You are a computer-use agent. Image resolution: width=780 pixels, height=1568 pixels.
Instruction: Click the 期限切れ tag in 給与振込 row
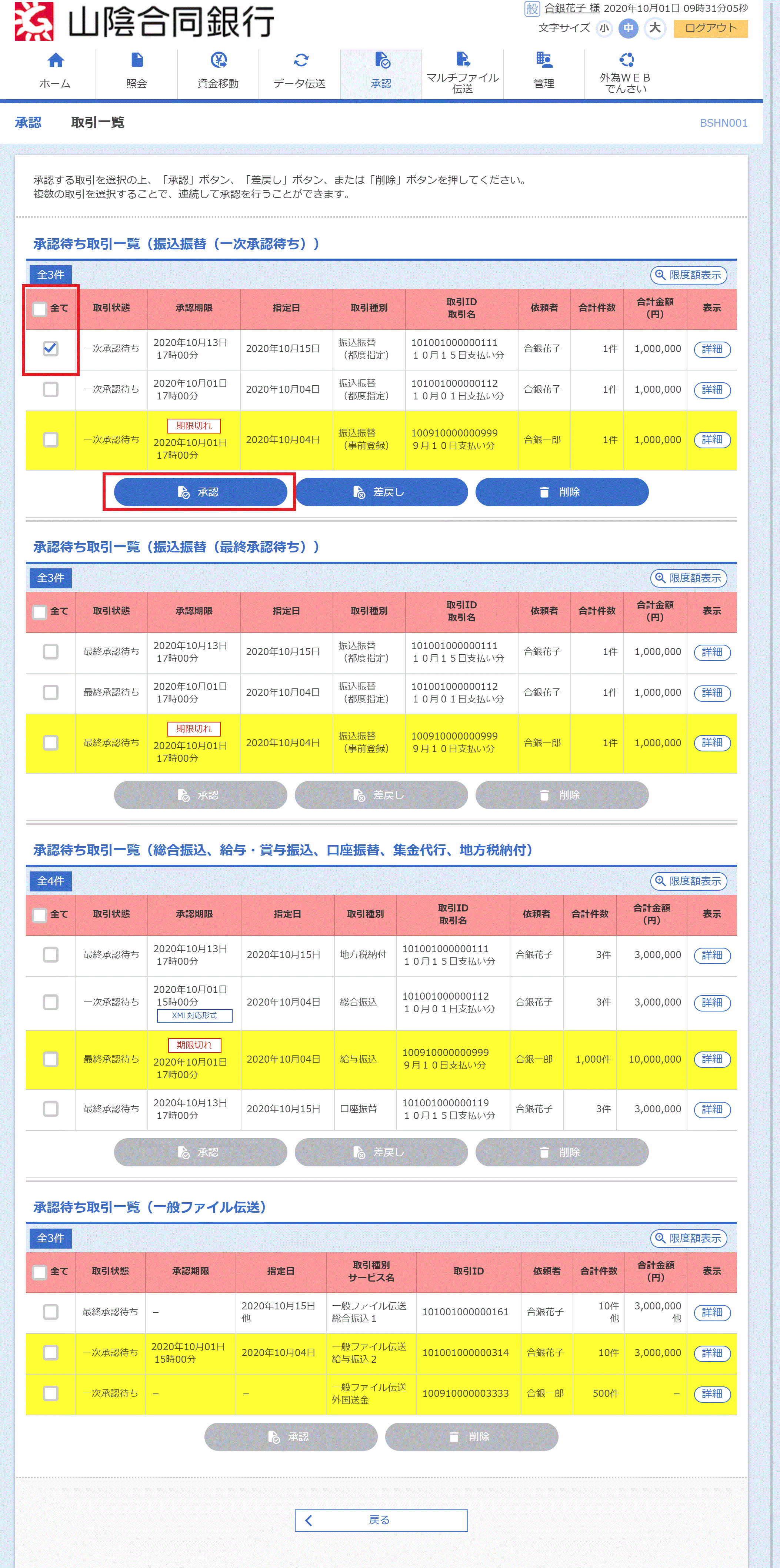(195, 1046)
